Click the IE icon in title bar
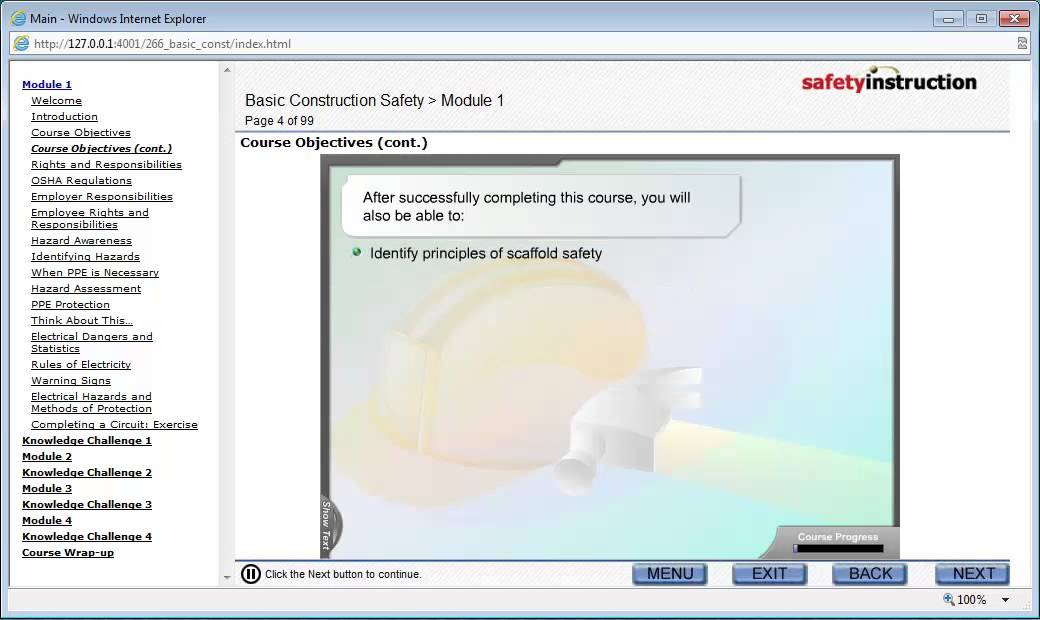This screenshot has height=620, width=1040. tap(19, 19)
